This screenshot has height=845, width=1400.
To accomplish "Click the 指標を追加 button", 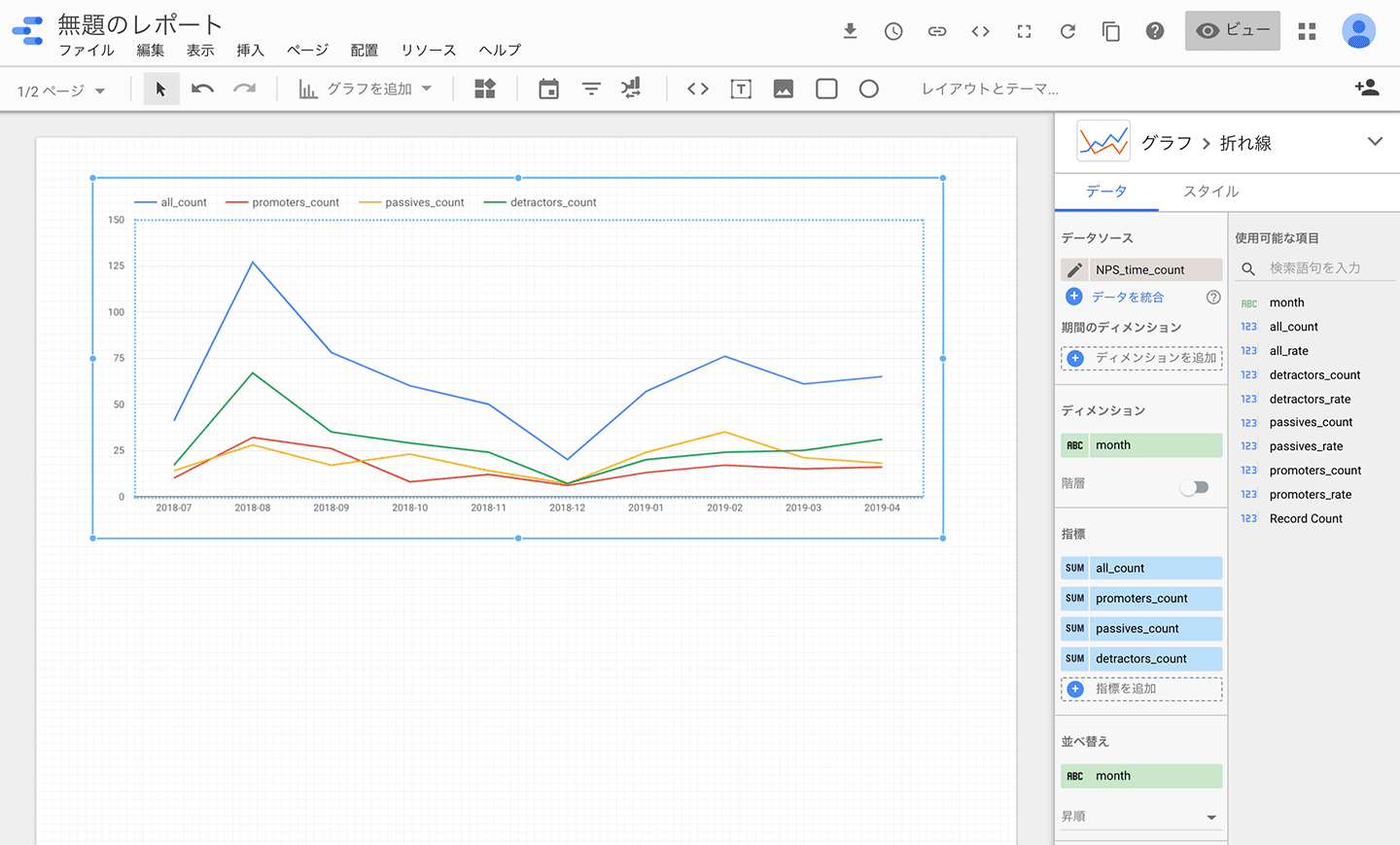I will coord(1141,688).
